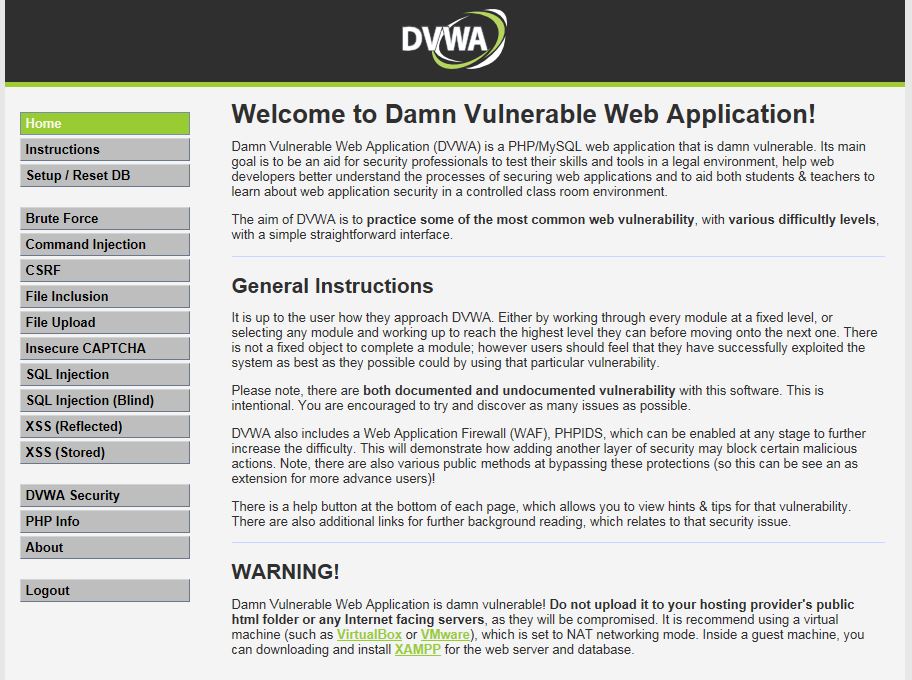Follow the XAMPP link
912x680 pixels.
[418, 650]
